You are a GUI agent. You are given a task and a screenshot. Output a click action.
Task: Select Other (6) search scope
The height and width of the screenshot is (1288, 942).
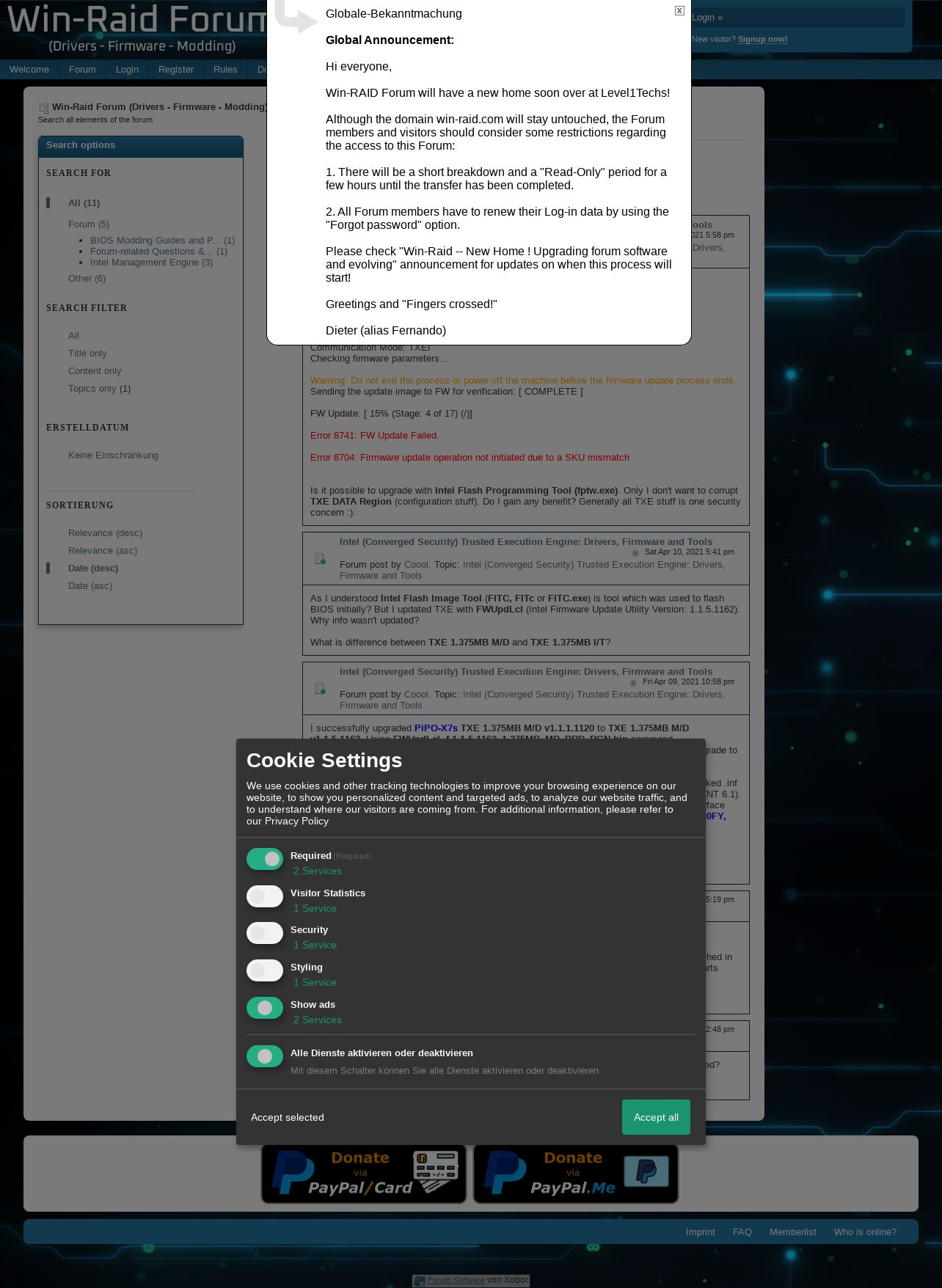pos(87,278)
